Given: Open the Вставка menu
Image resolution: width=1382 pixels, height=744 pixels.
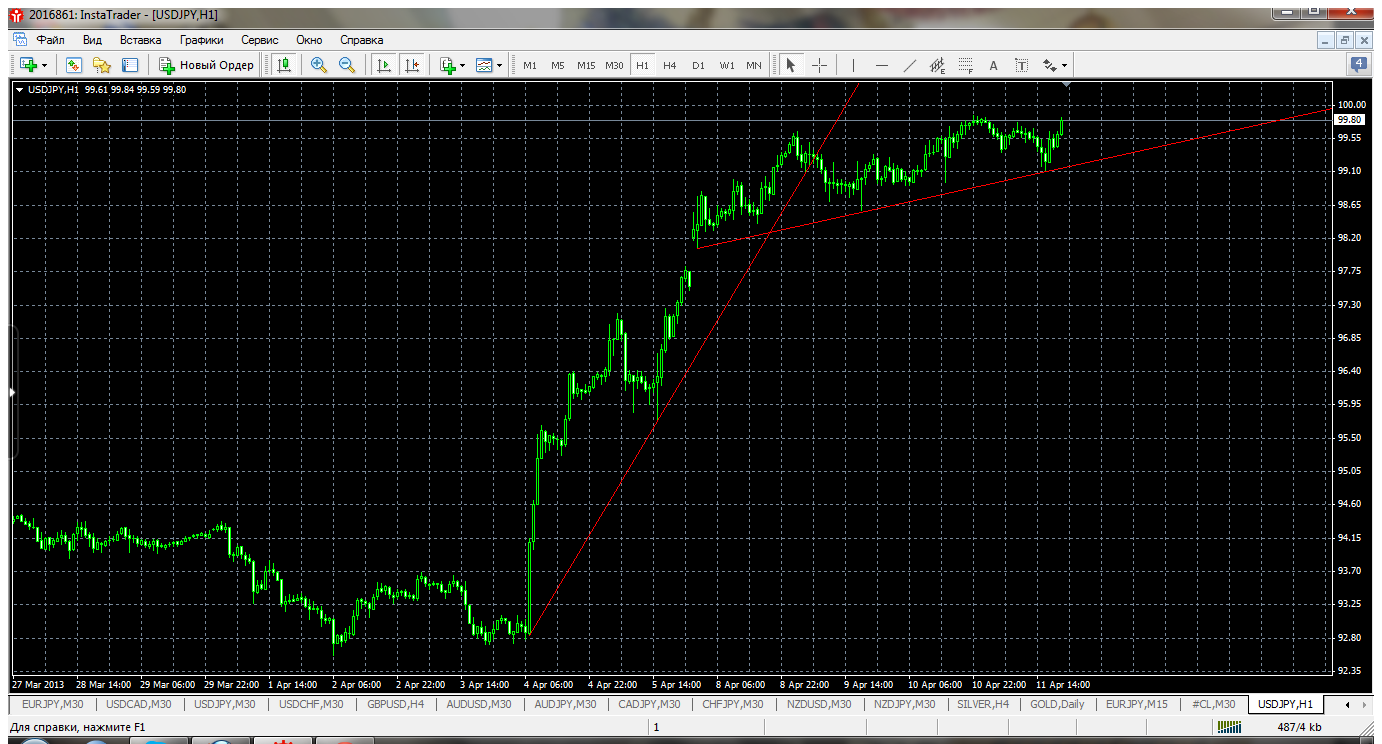Looking at the screenshot, I should coord(140,40).
